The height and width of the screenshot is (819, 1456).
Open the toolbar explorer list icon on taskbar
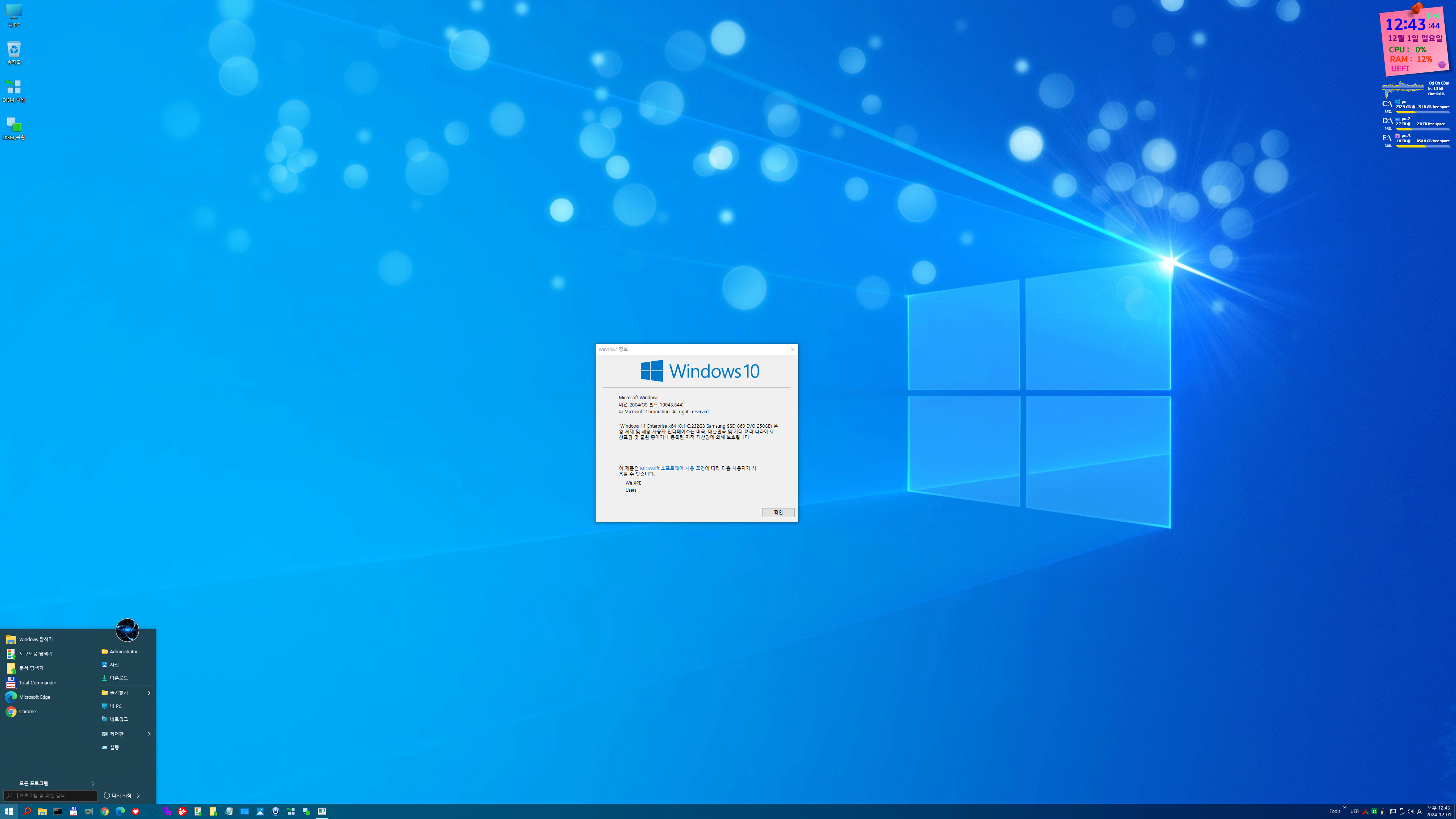tap(198, 811)
